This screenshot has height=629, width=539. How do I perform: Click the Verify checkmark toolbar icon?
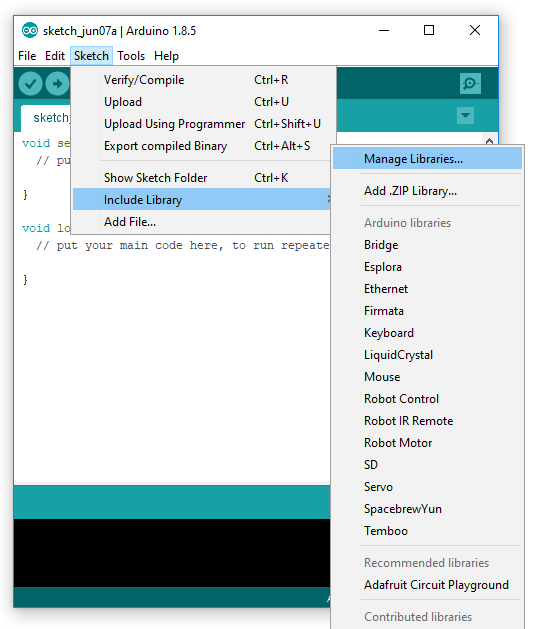click(30, 84)
